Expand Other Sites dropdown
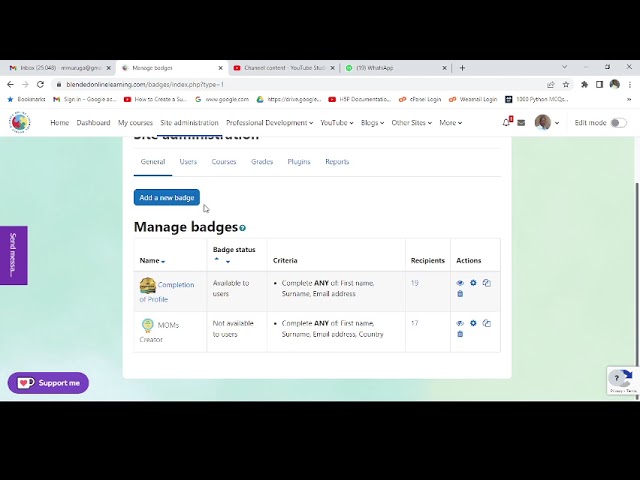 pyautogui.click(x=411, y=122)
